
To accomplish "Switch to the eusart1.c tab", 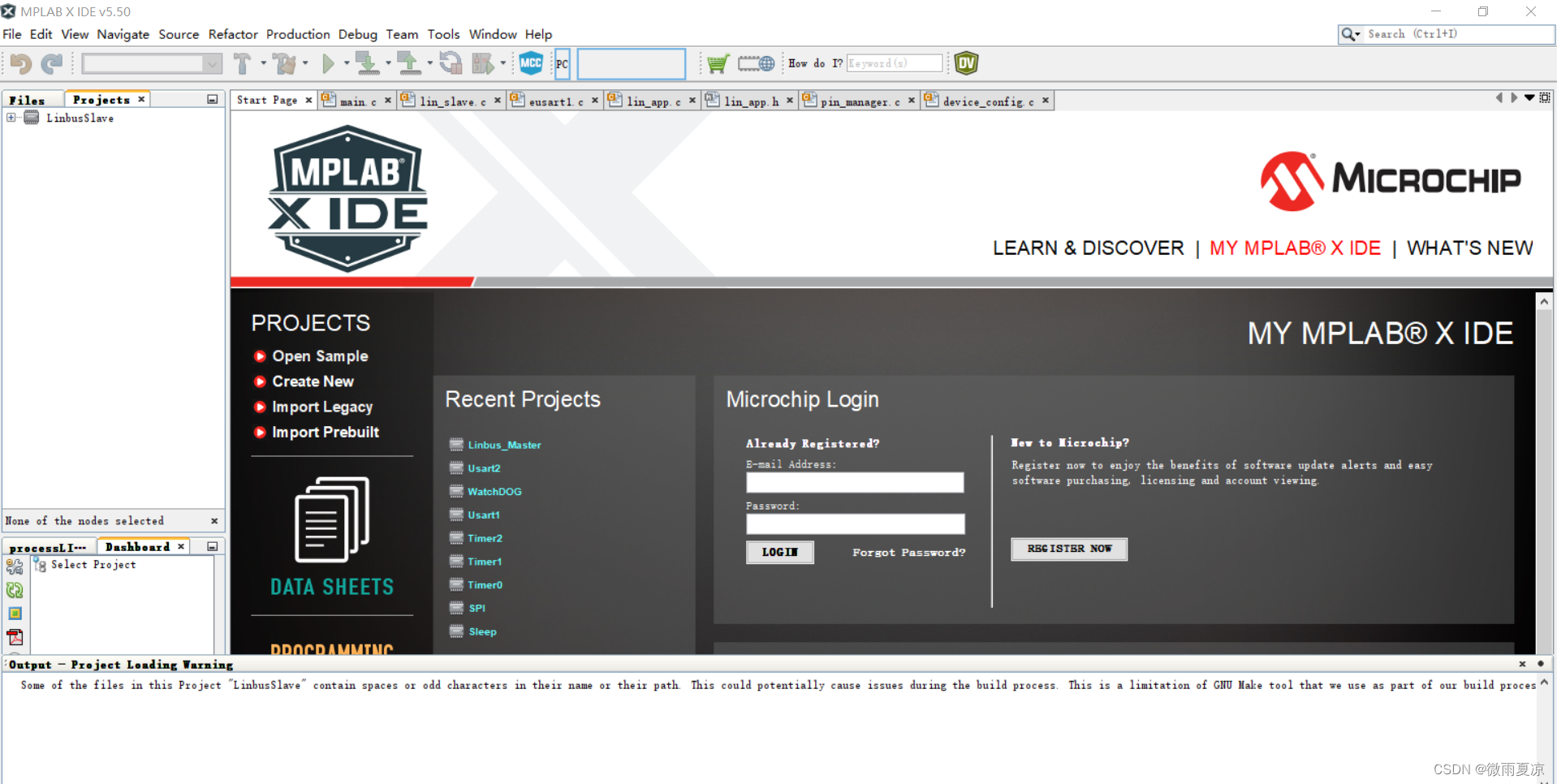I will pos(556,101).
